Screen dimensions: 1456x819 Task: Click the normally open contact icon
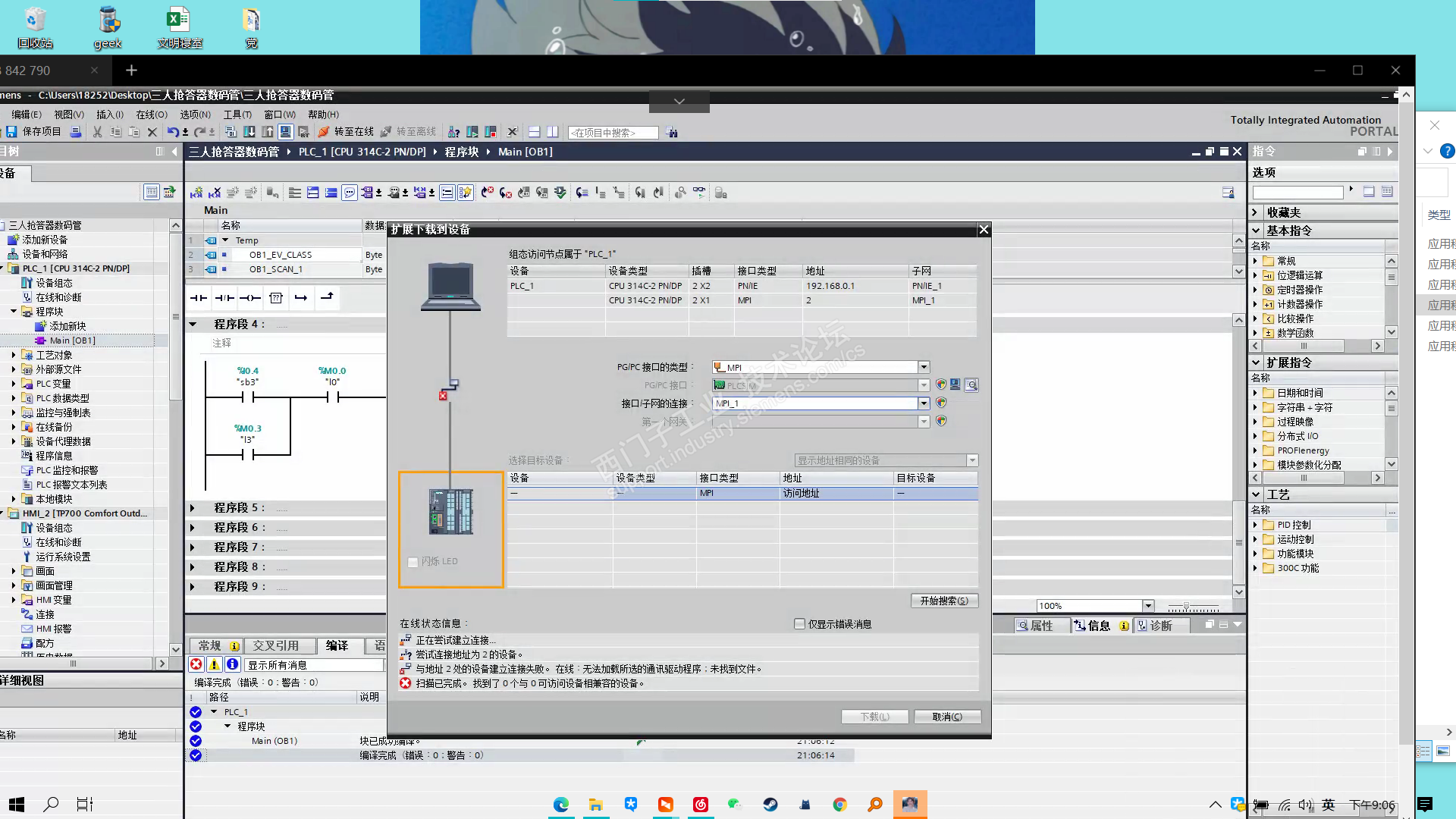[199, 298]
